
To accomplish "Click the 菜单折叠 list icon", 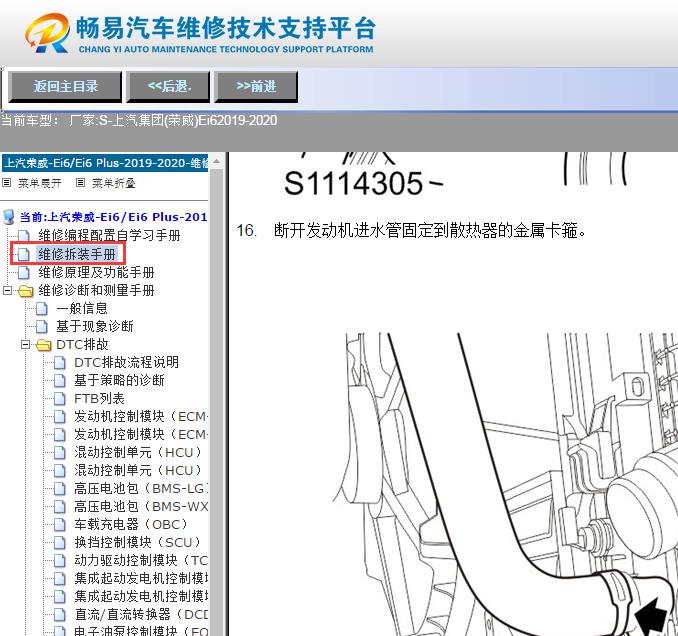I will (x=80, y=183).
